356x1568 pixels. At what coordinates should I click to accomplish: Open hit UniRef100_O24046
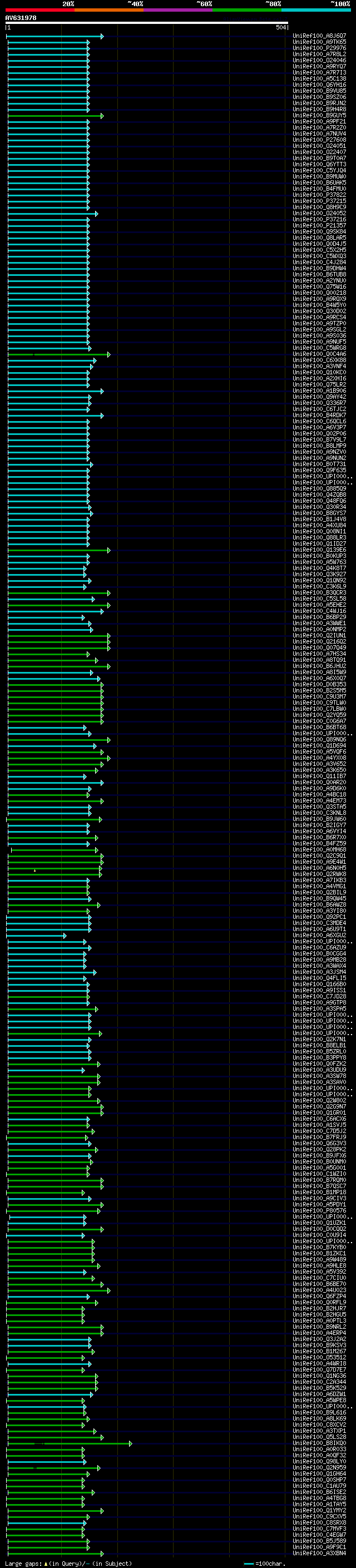point(319,60)
